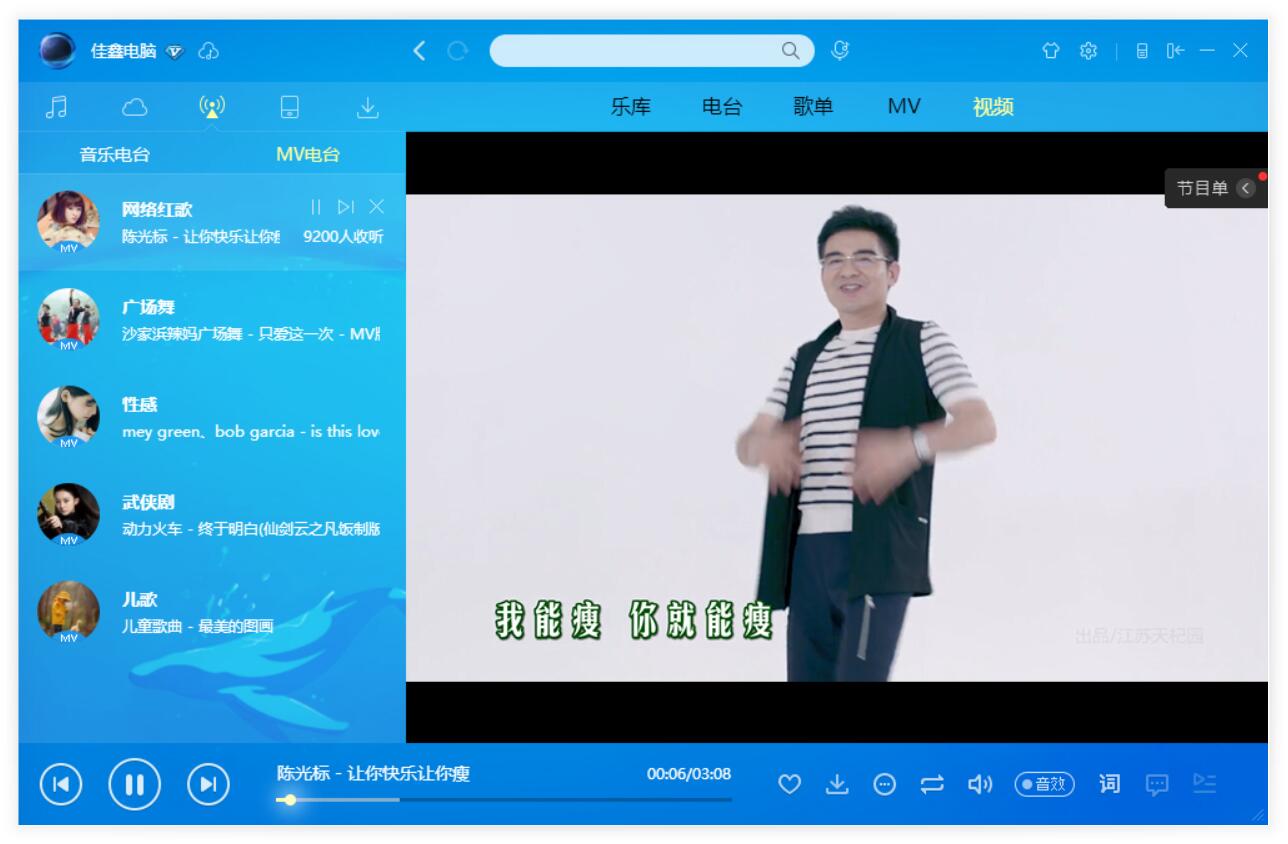Screen dimensions: 1288x844
Task: Focus the search input field
Action: click(x=635, y=51)
